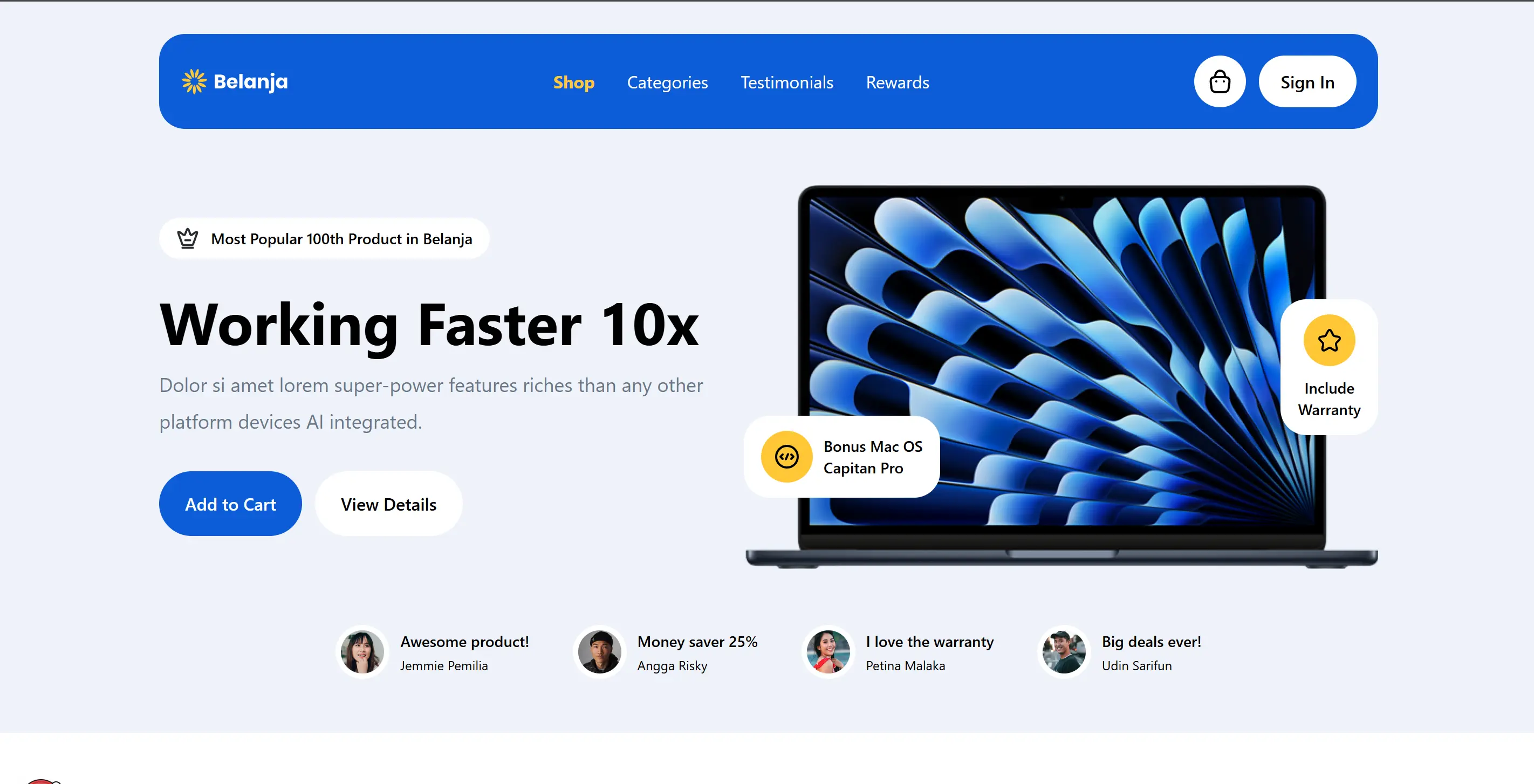Click the 'Include Warranty' label

pyautogui.click(x=1329, y=399)
